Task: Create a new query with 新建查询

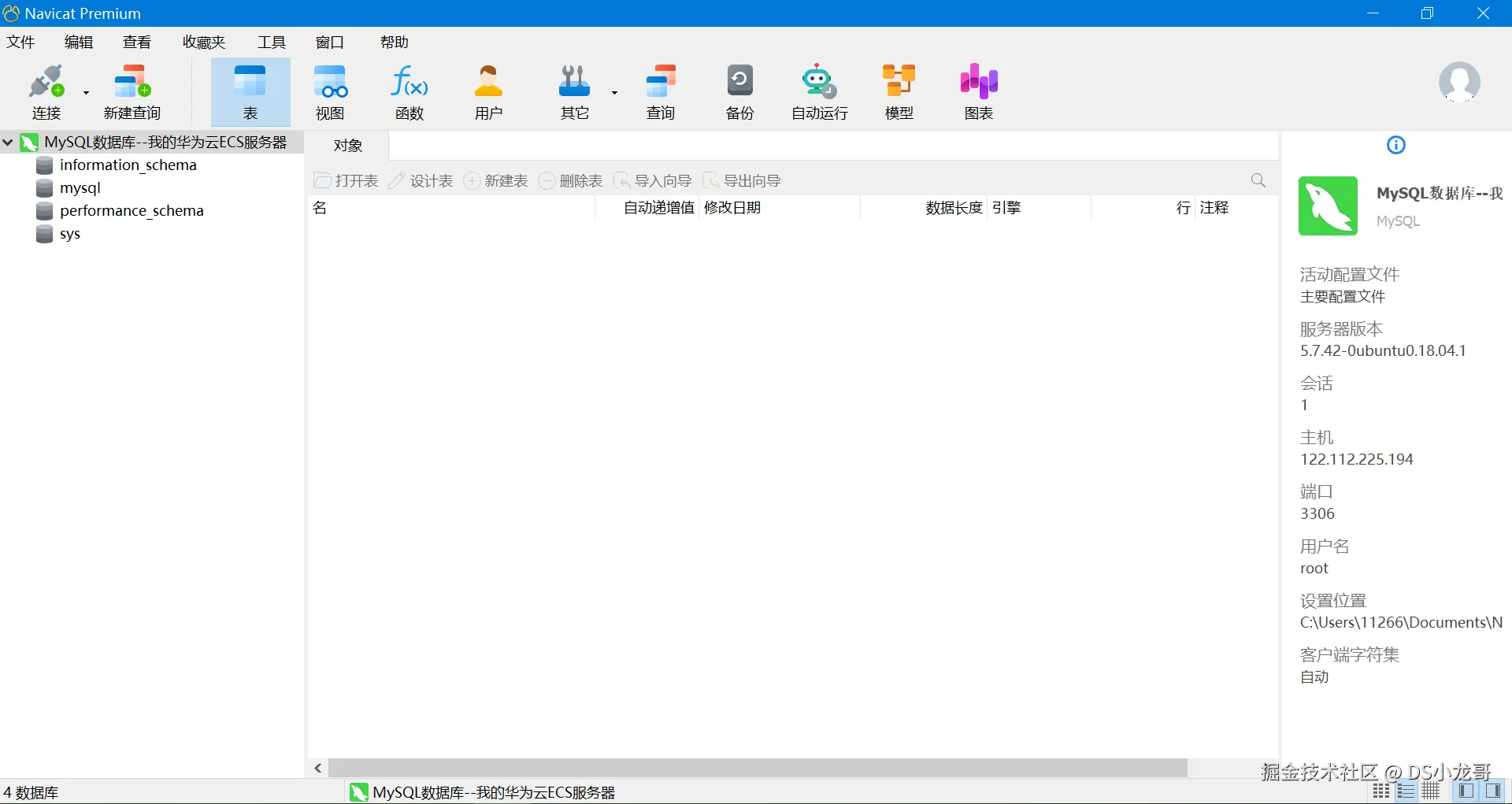Action: tap(132, 92)
